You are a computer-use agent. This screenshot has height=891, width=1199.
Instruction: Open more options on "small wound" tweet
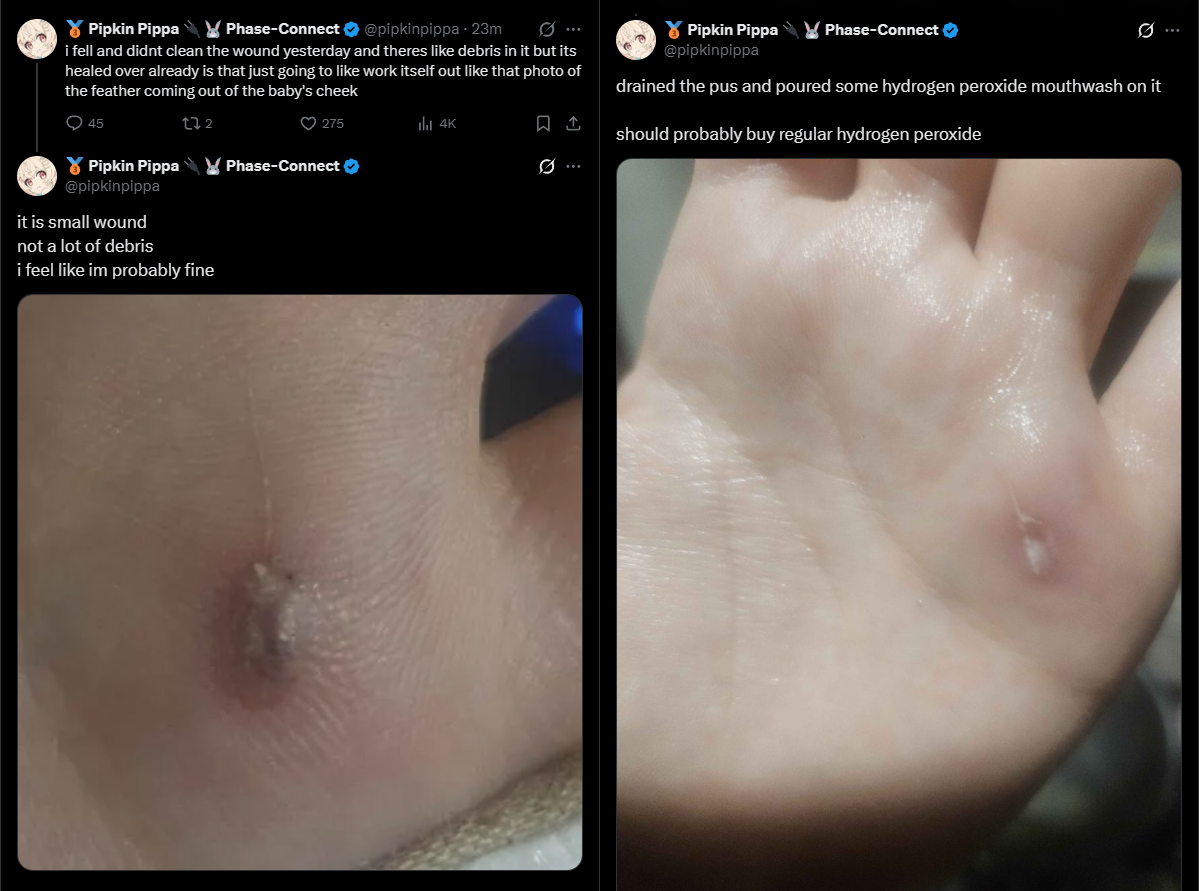pyautogui.click(x=574, y=166)
